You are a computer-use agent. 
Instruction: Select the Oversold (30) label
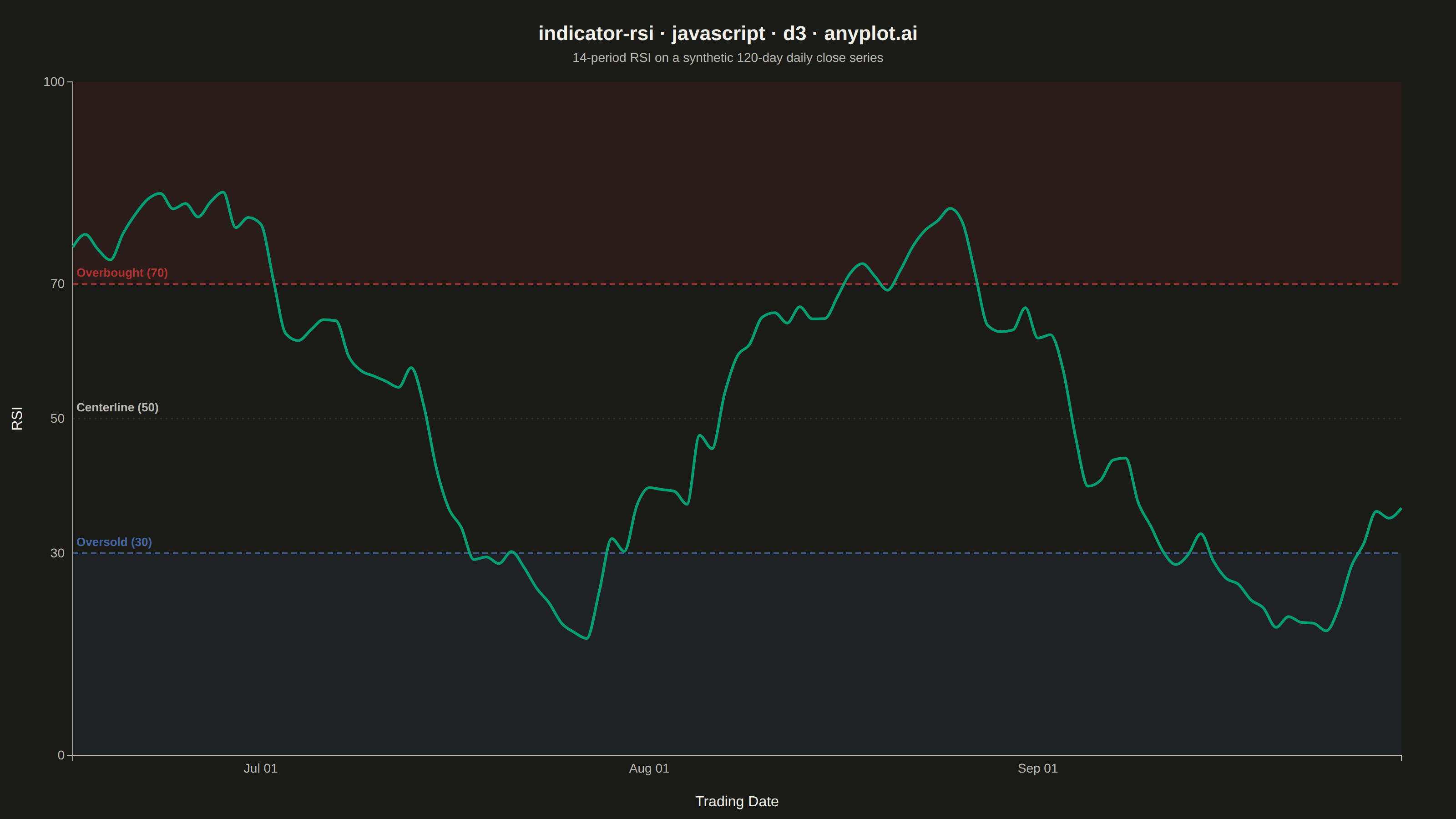[x=114, y=542]
